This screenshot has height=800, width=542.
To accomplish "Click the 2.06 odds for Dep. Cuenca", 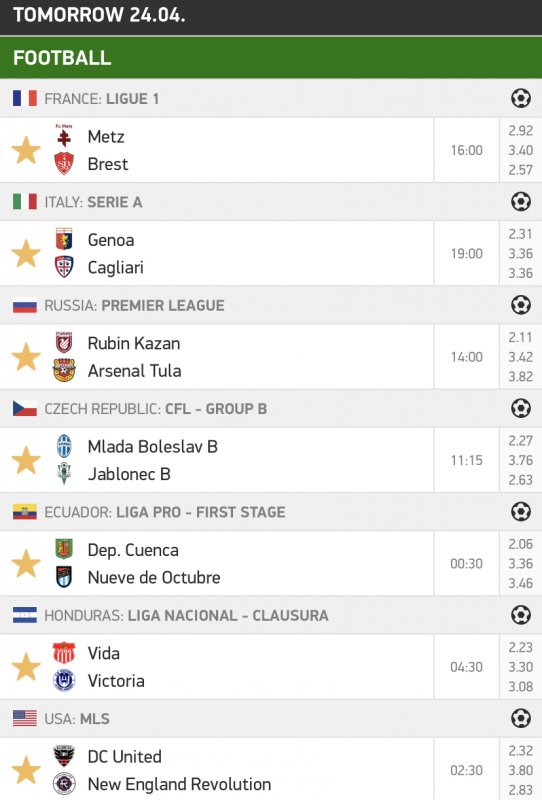I will coord(521,544).
